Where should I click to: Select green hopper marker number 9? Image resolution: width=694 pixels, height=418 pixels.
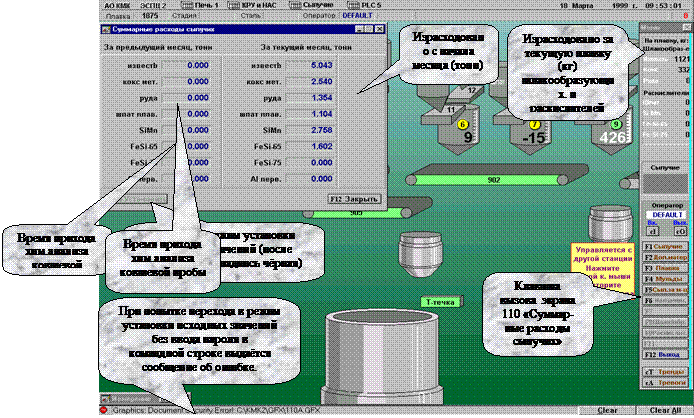coord(616,125)
